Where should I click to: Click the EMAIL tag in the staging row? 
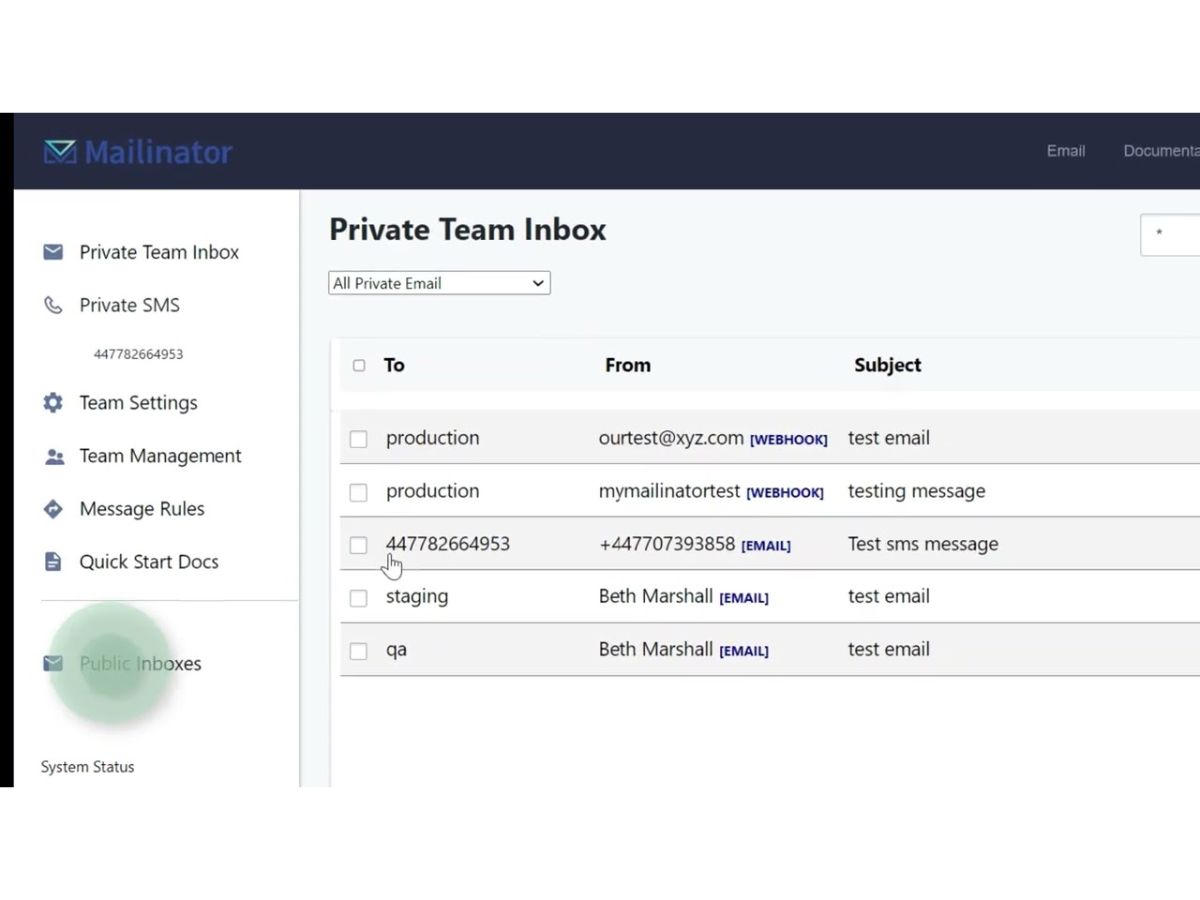click(744, 598)
